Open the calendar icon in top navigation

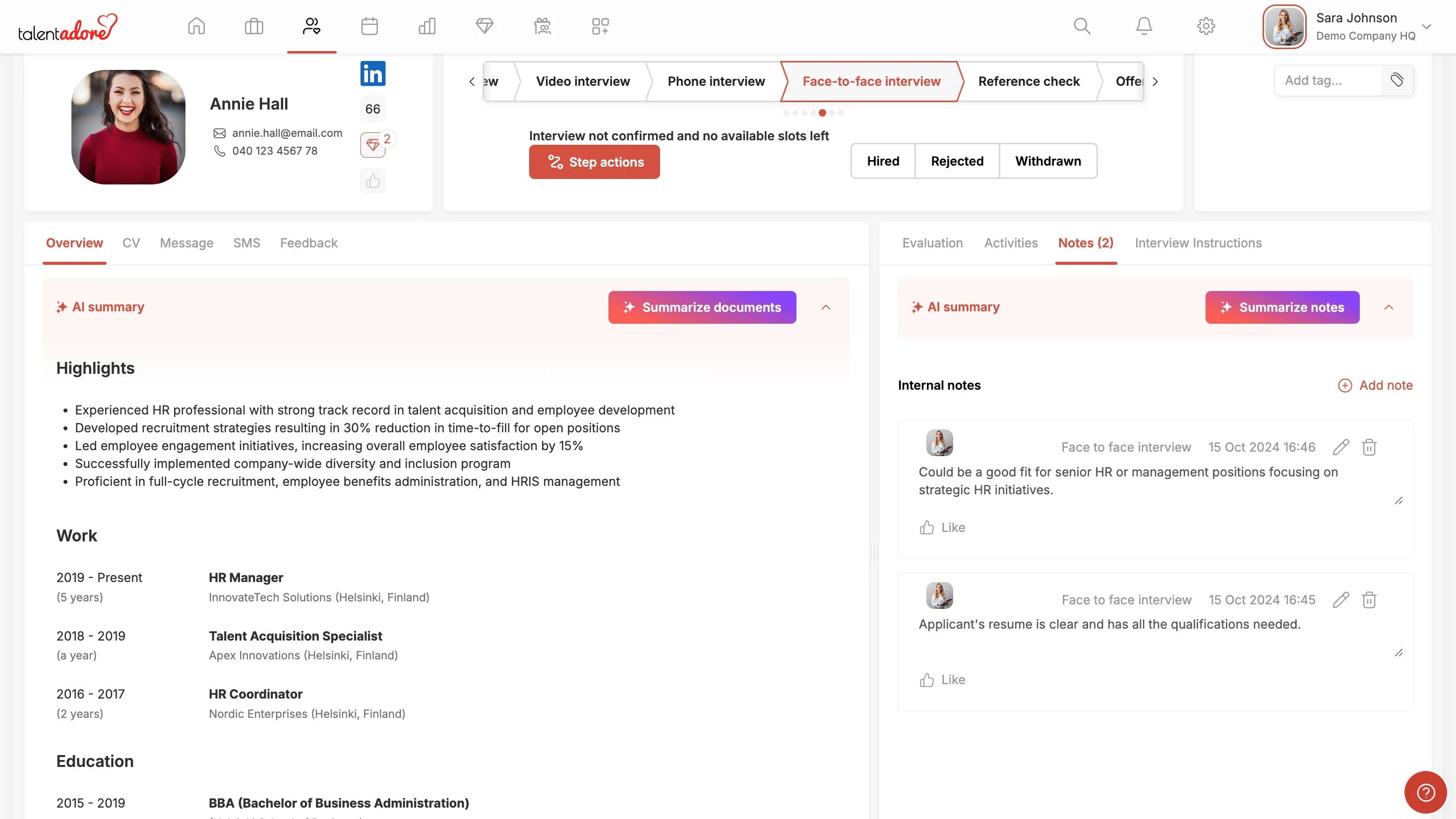point(369,26)
